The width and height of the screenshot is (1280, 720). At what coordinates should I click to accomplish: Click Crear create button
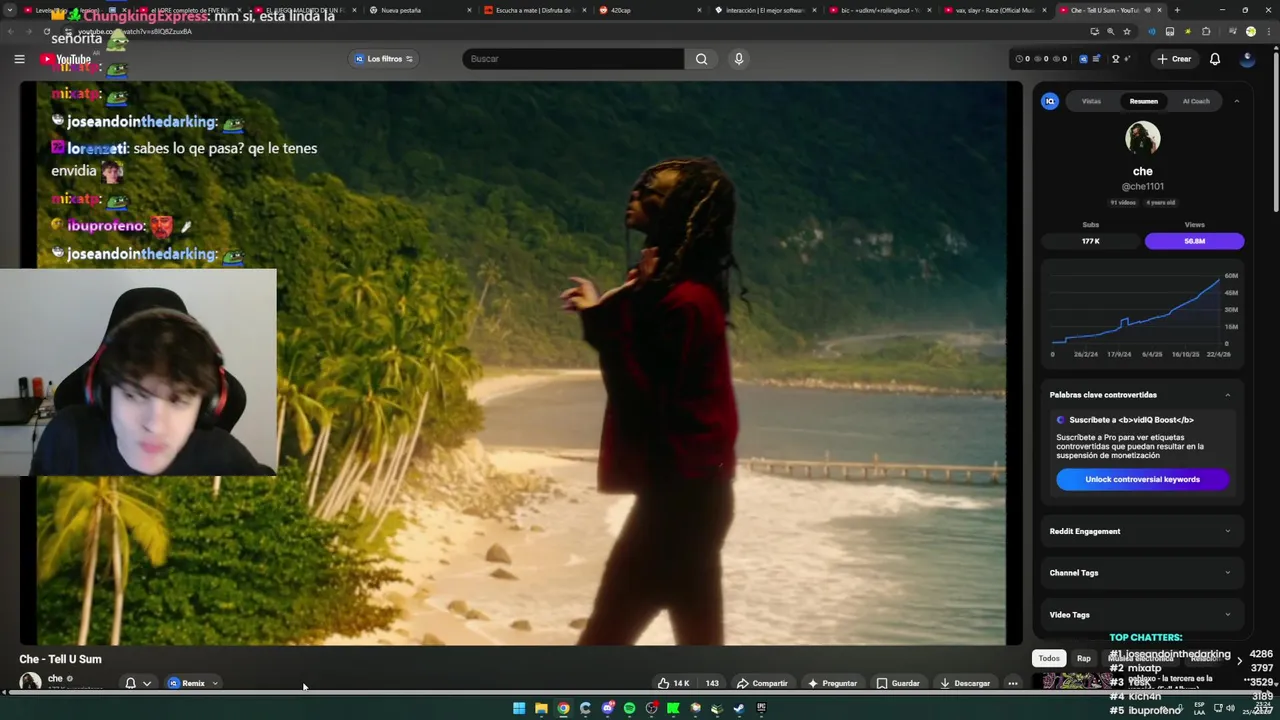coord(1174,59)
